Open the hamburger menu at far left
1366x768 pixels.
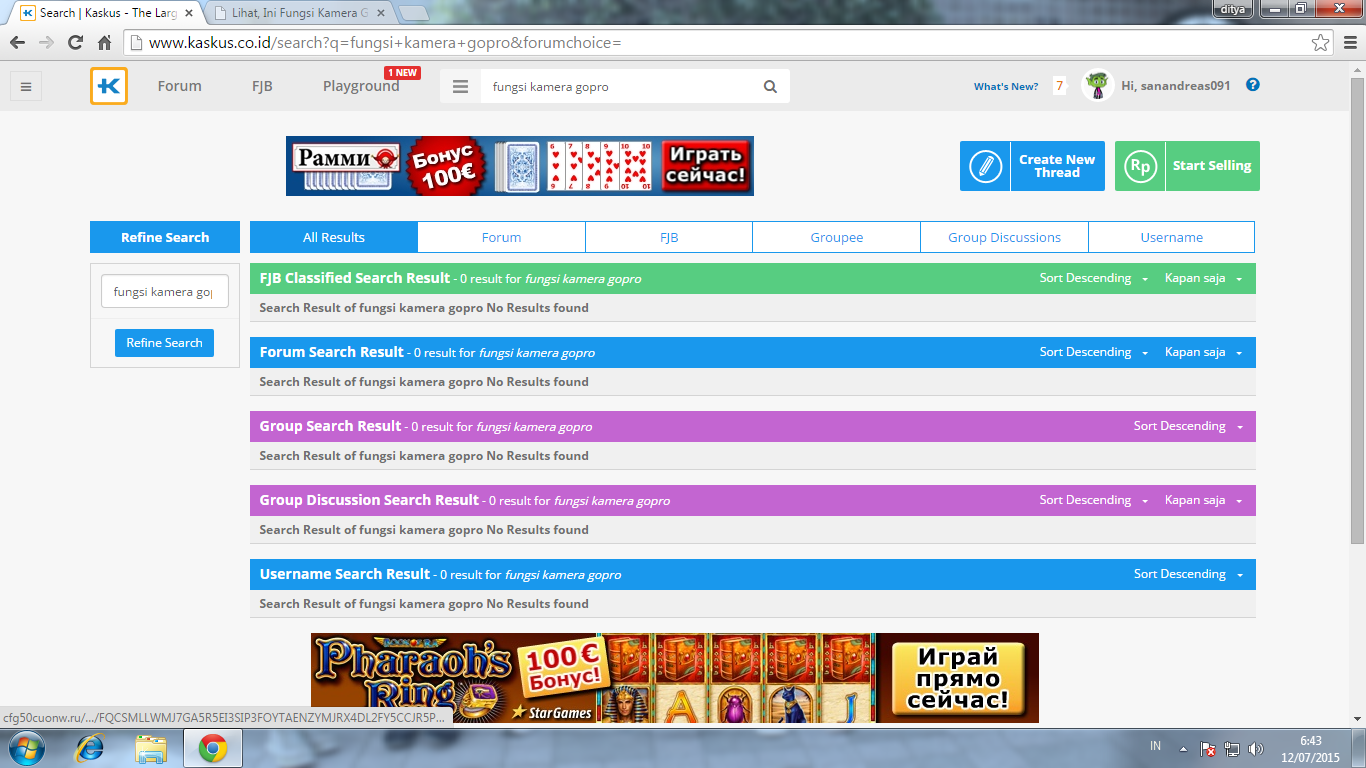[26, 86]
